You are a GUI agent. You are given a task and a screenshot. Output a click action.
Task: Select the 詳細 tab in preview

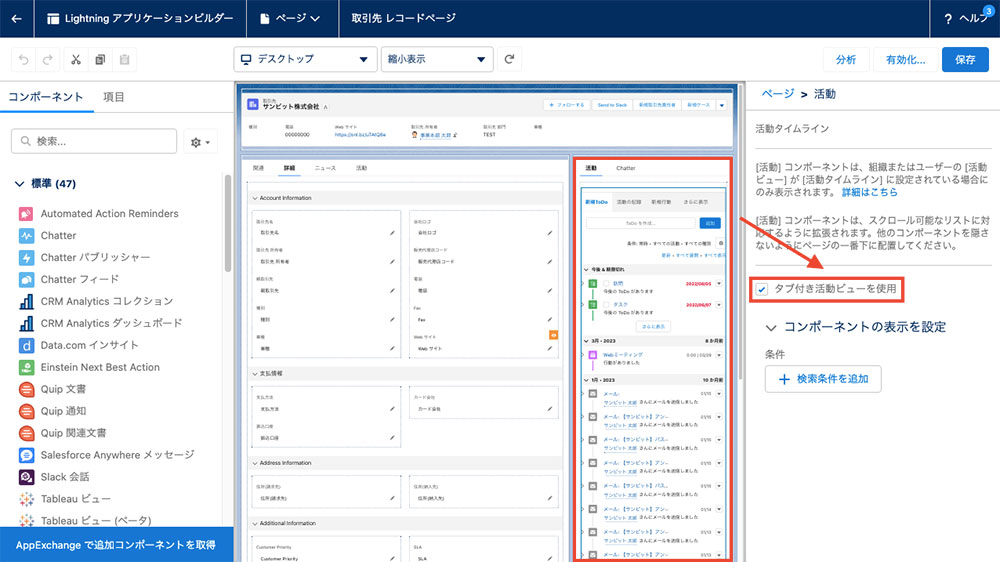tap(290, 168)
